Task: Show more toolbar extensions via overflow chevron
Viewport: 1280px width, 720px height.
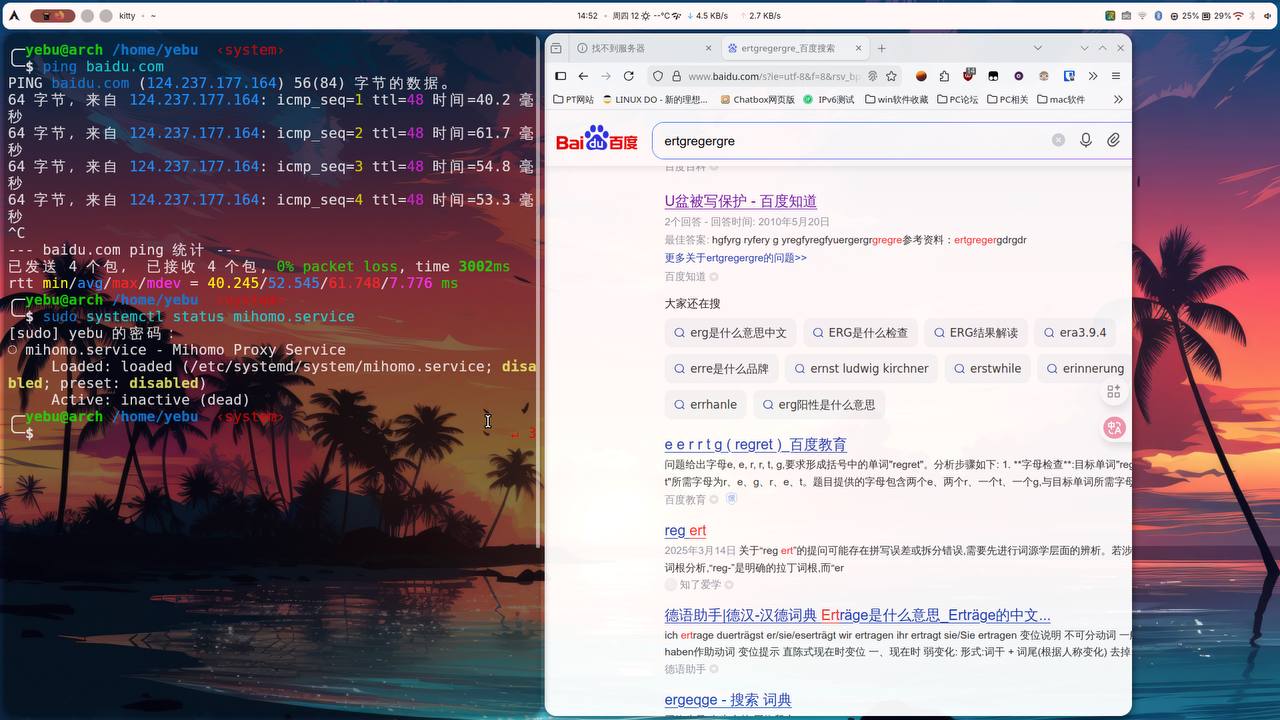Action: pyautogui.click(x=1093, y=76)
